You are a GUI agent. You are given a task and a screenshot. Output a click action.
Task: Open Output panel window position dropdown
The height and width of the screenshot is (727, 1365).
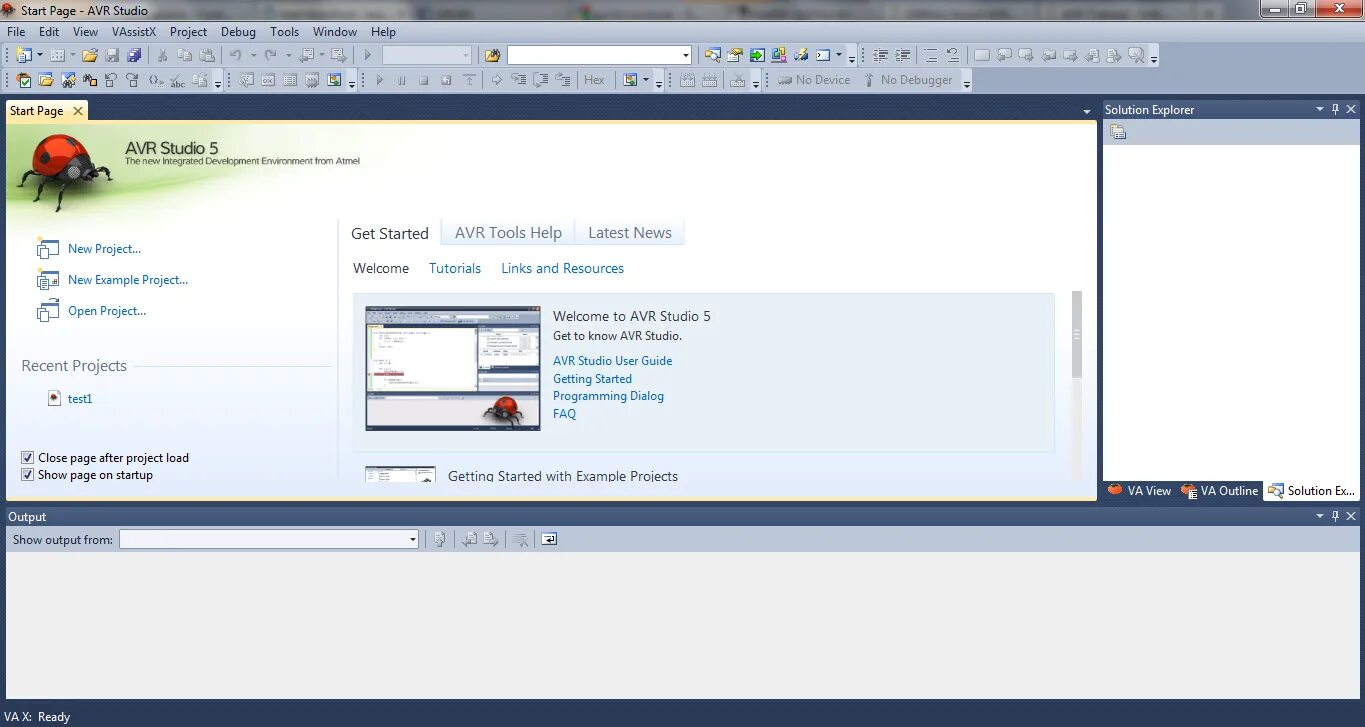point(1319,516)
